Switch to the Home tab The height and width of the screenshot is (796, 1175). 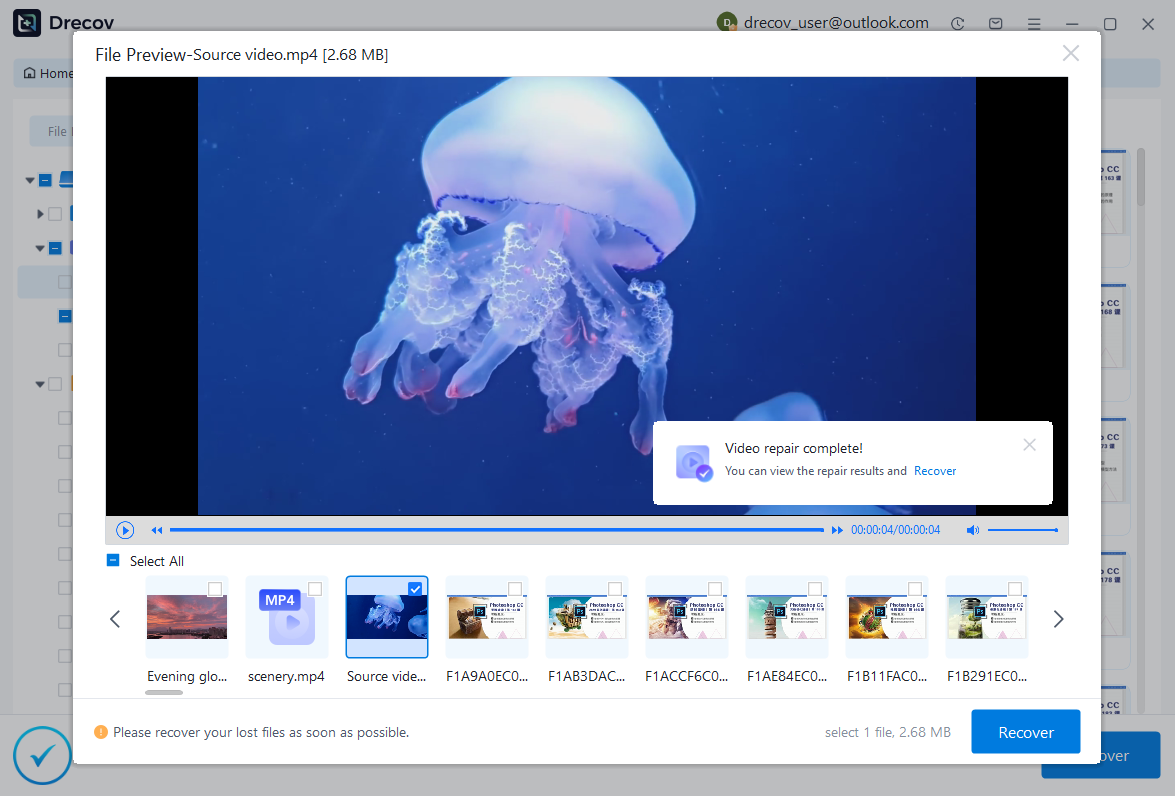click(48, 73)
